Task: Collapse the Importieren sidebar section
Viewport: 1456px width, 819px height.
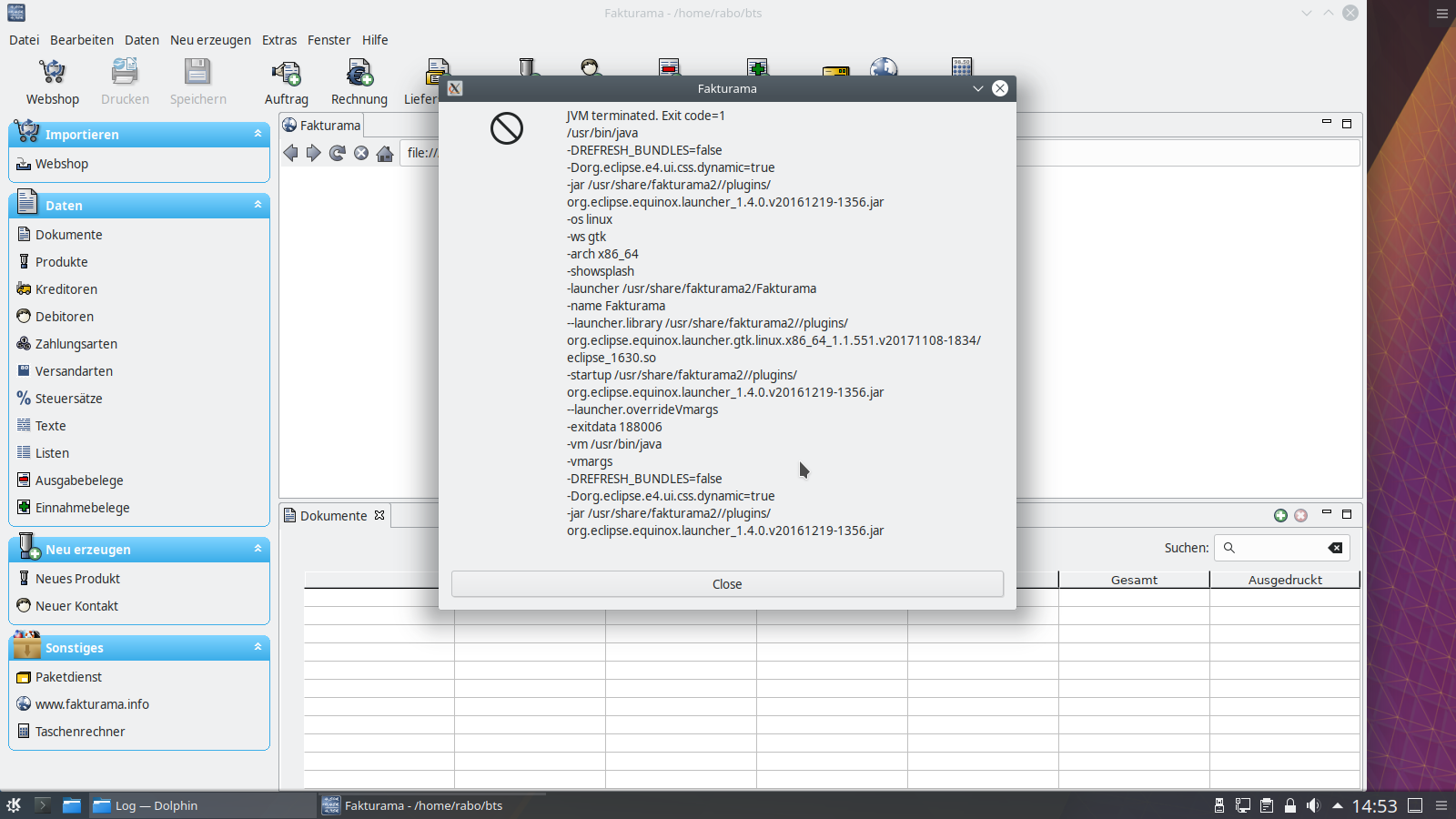Action: click(258, 134)
